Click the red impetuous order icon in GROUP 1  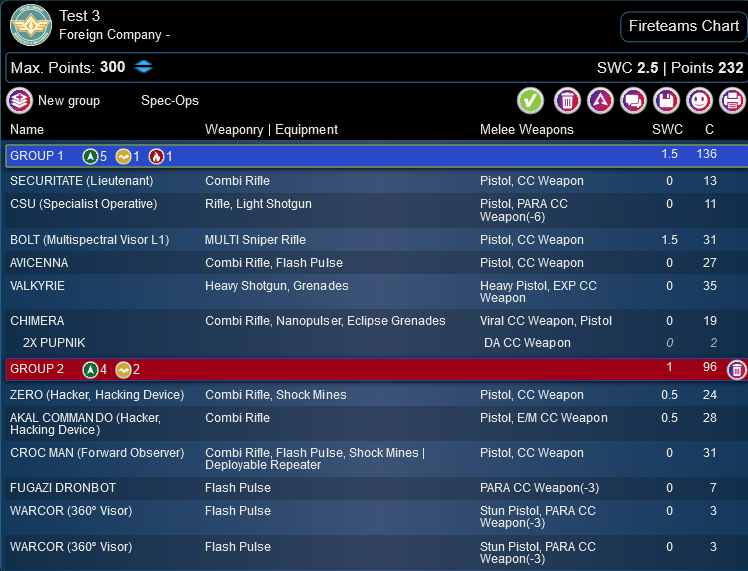pyautogui.click(x=156, y=156)
